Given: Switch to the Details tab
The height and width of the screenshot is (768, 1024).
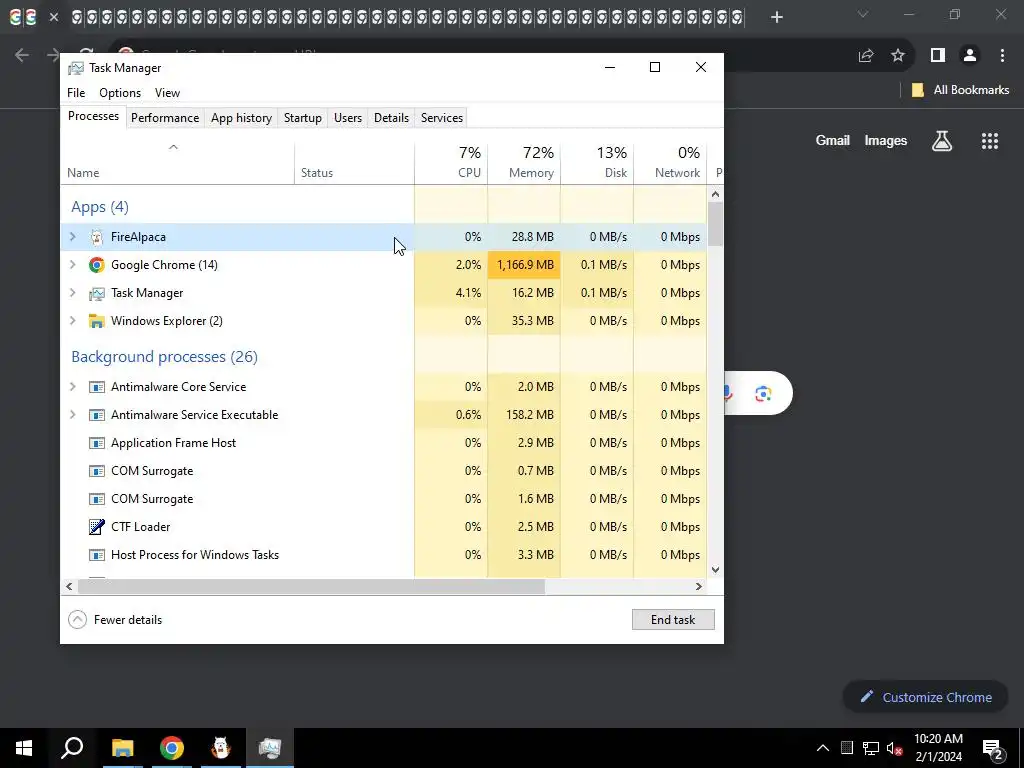Looking at the screenshot, I should (391, 118).
